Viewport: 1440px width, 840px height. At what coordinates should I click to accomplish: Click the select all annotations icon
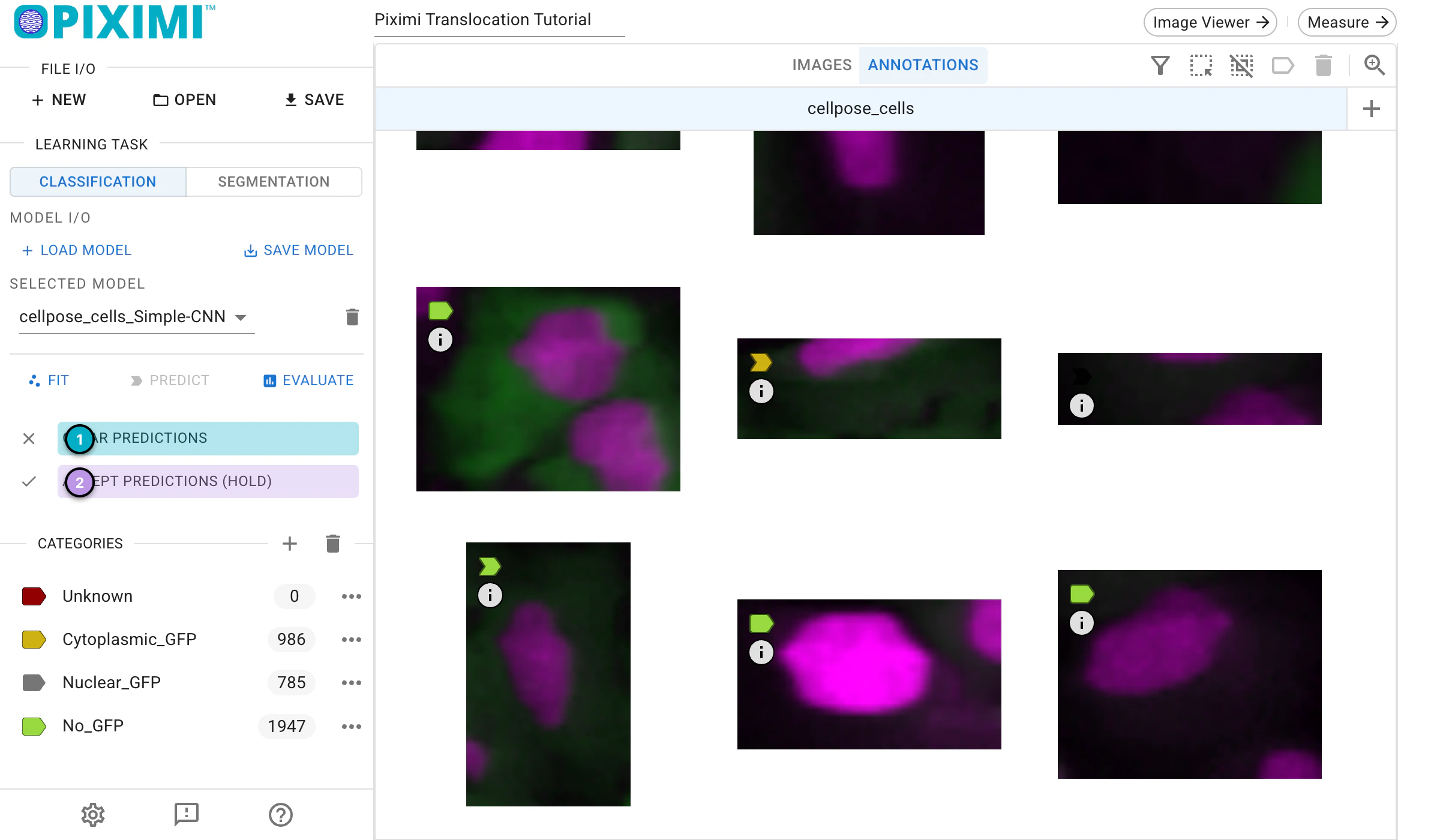tap(1201, 65)
